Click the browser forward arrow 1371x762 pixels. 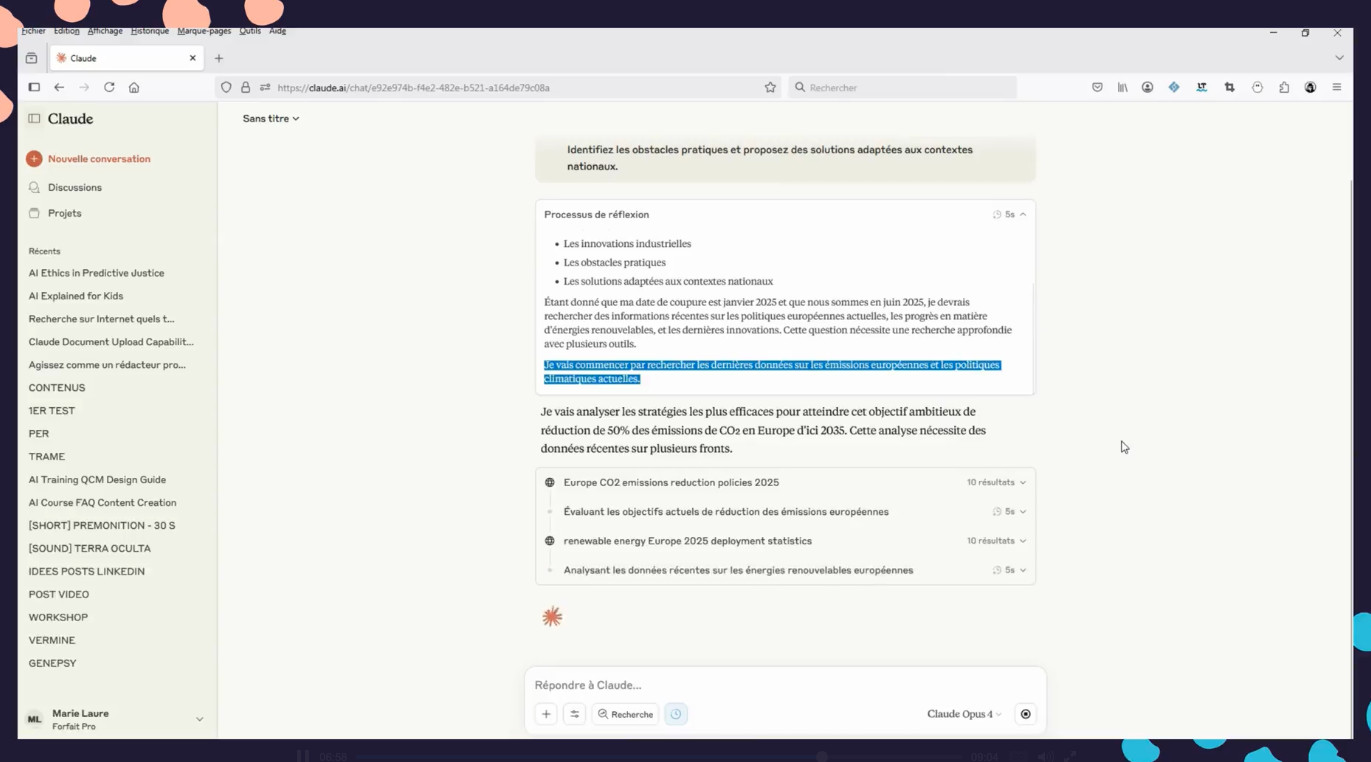pyautogui.click(x=84, y=88)
